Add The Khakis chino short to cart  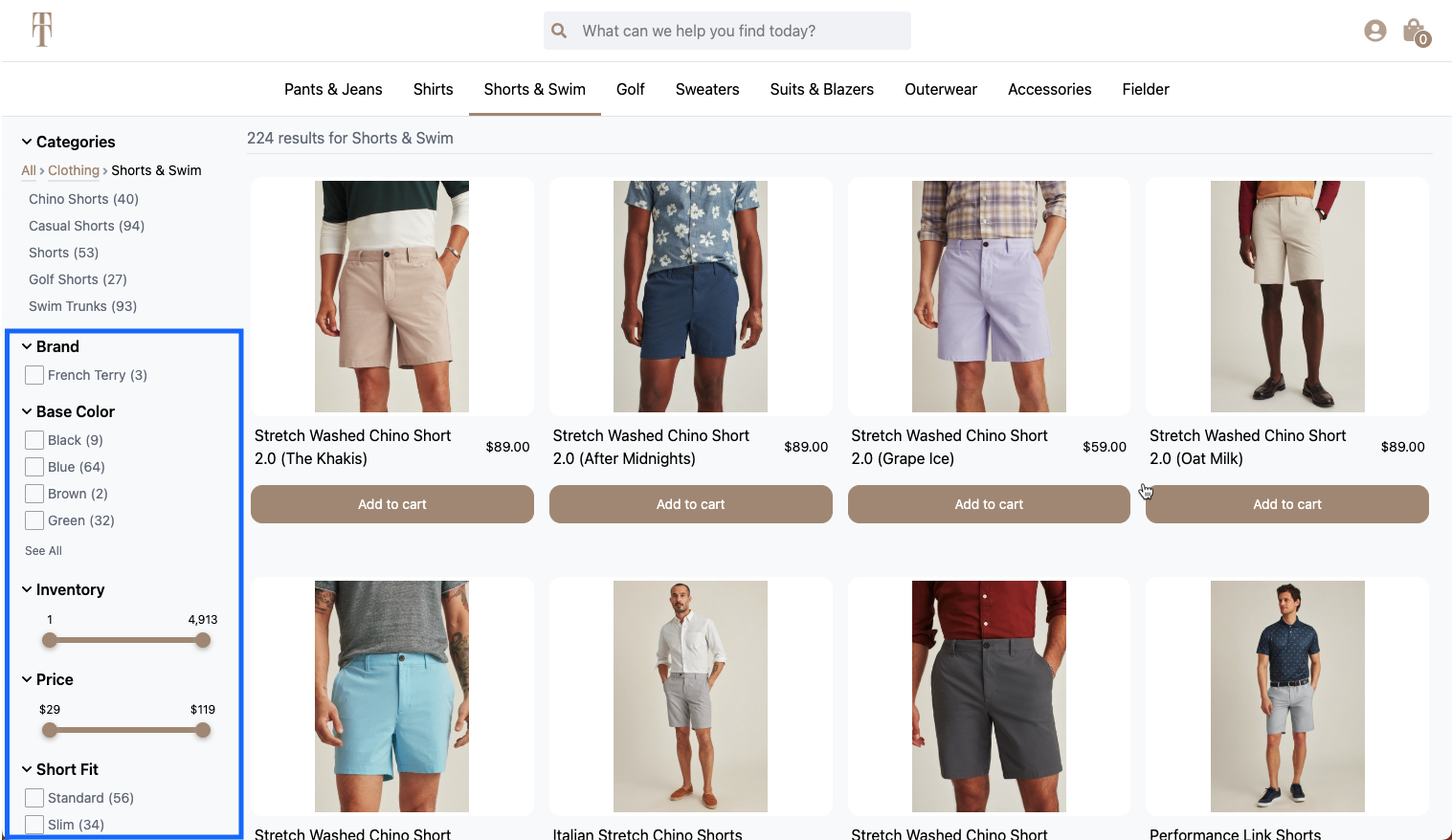point(392,504)
